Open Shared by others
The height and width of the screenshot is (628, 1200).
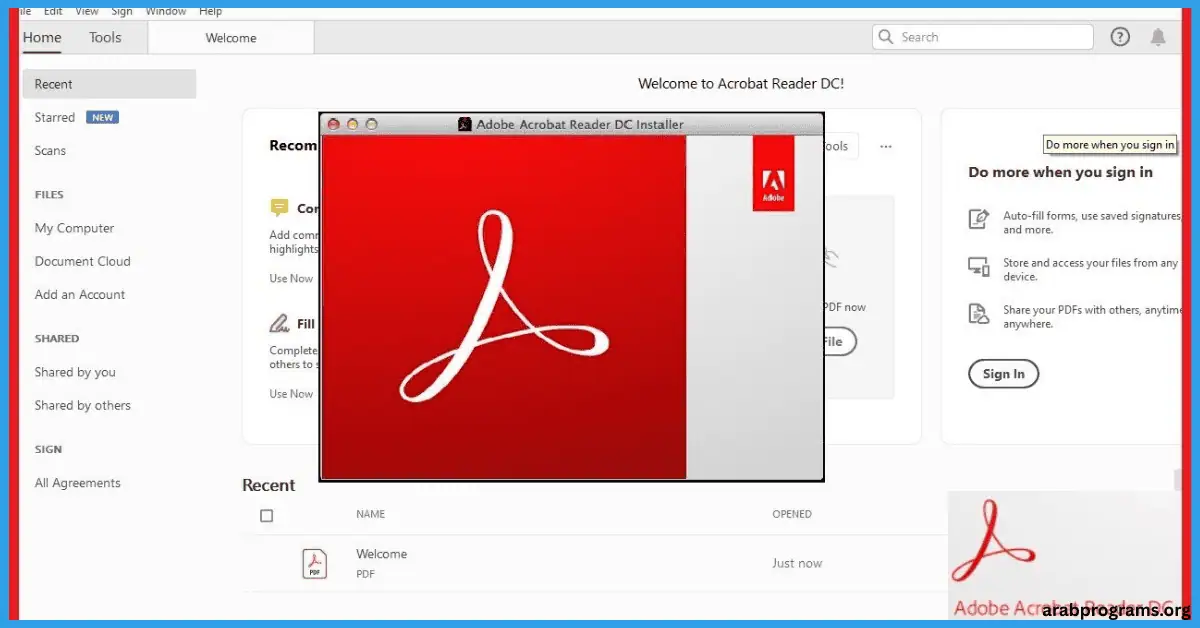83,405
